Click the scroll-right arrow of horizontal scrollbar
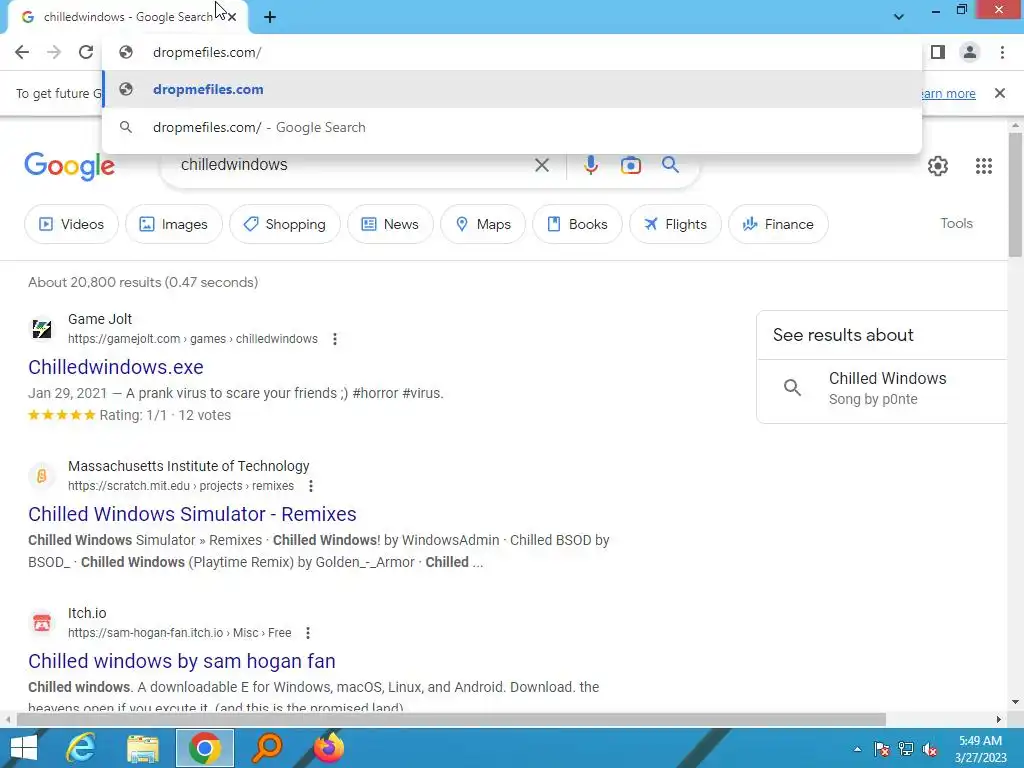The image size is (1024, 768). [999, 720]
